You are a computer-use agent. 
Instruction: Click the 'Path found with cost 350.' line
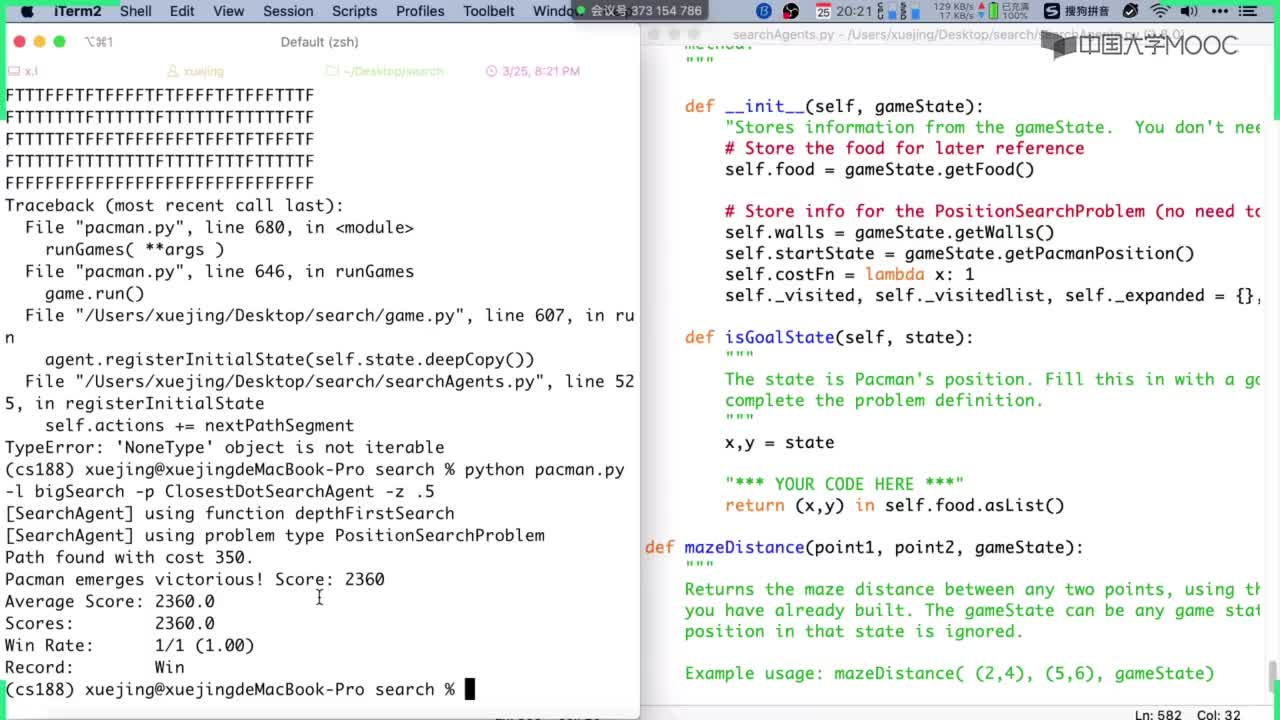(129, 557)
